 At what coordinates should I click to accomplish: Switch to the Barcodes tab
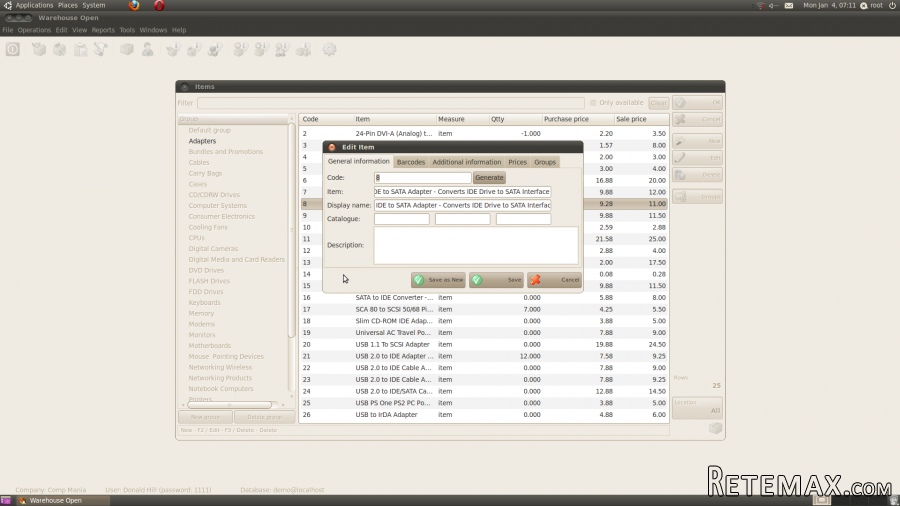coord(411,162)
